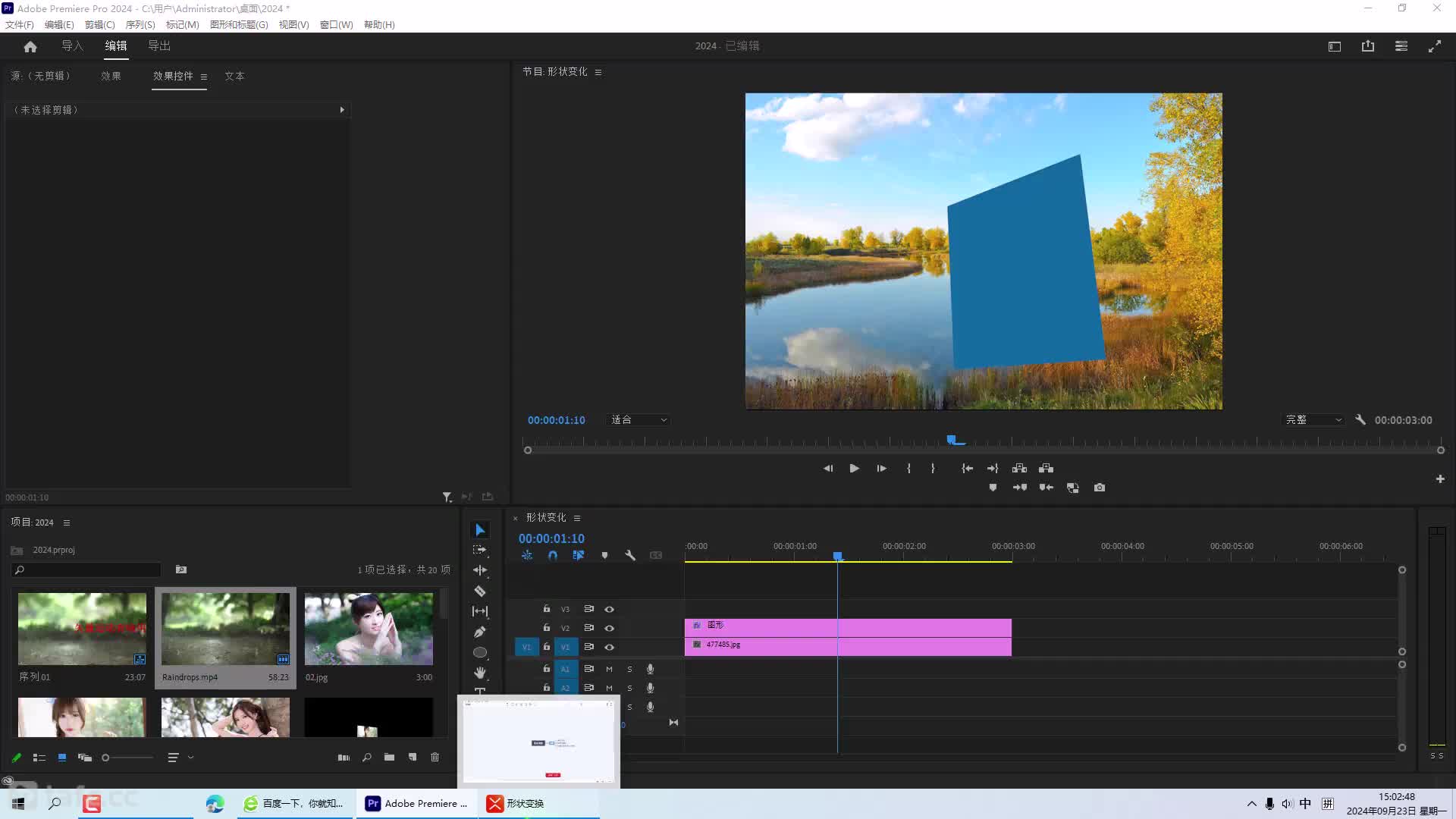
Task: Click the New Bin folder icon
Action: coord(389,758)
